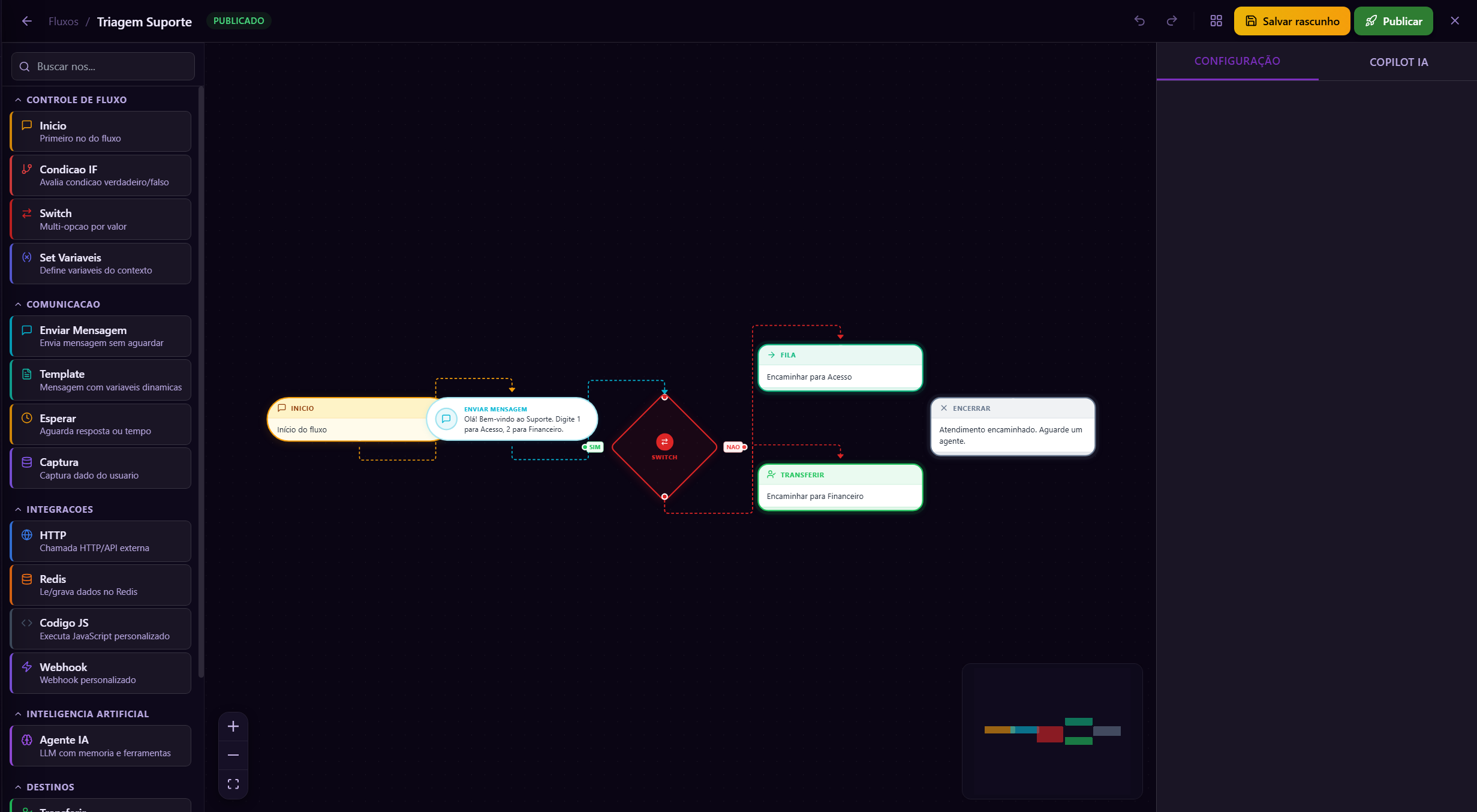Zoom in the canvas with plus button
Screen dimensions: 1477x812
(x=233, y=726)
